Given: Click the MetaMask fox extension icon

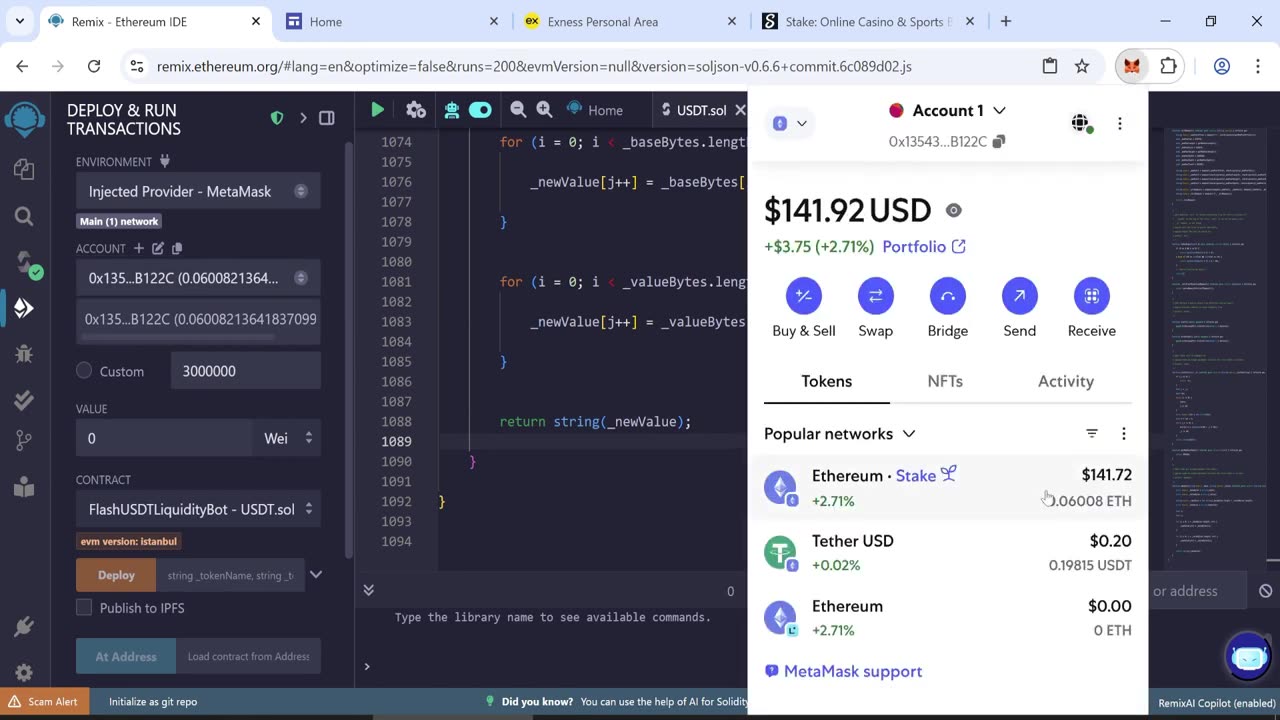Looking at the screenshot, I should pos(1131,66).
